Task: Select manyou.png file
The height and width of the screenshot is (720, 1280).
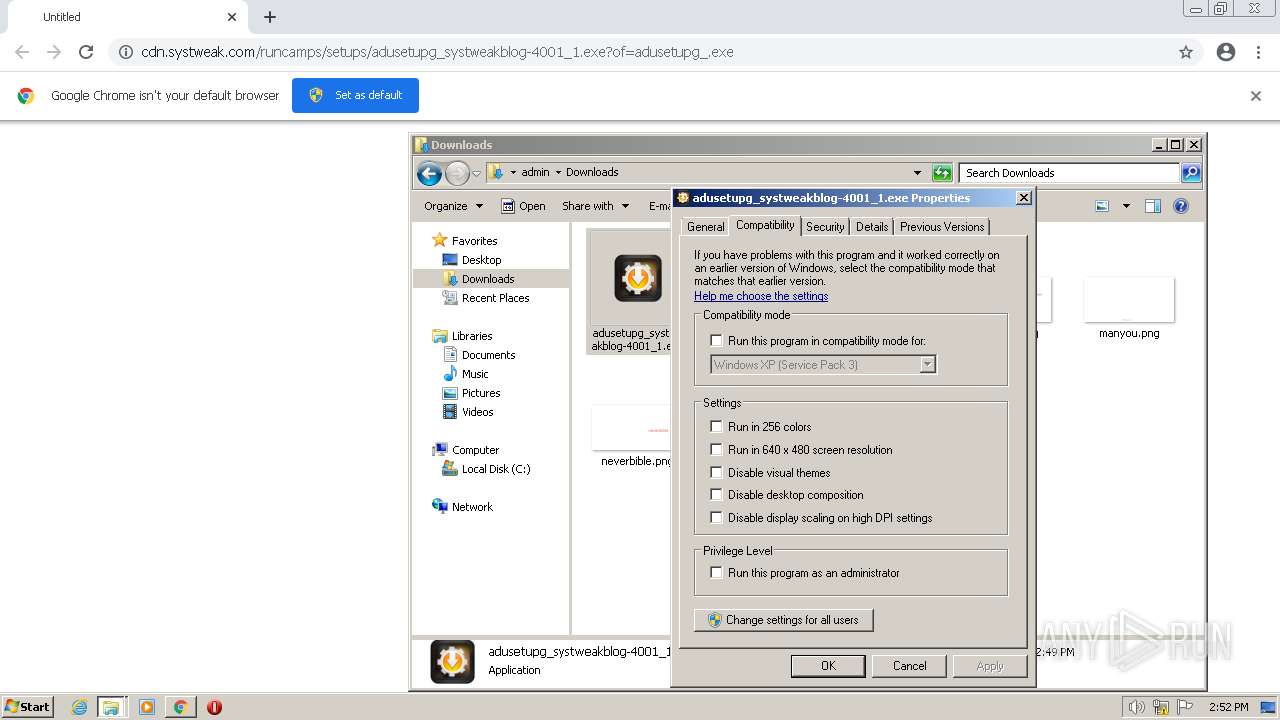Action: 1129,310
